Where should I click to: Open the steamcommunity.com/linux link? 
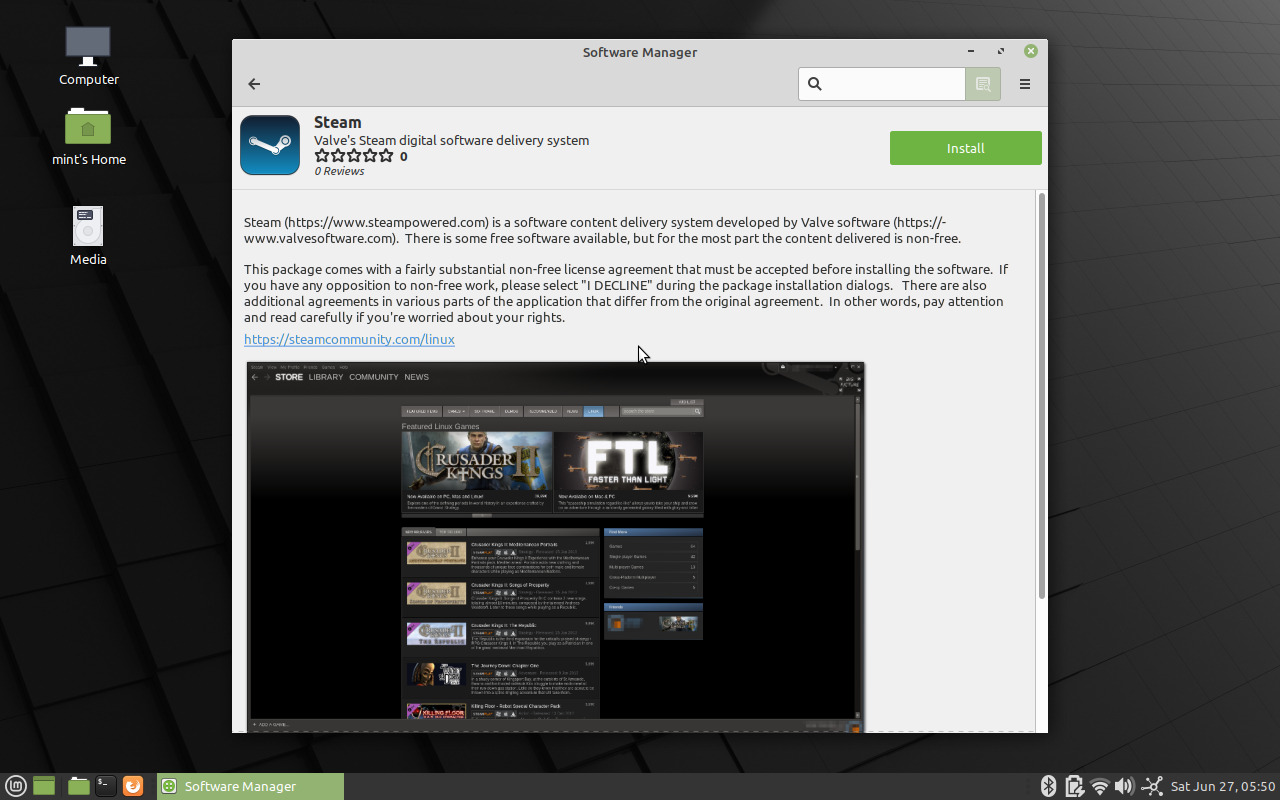(349, 339)
